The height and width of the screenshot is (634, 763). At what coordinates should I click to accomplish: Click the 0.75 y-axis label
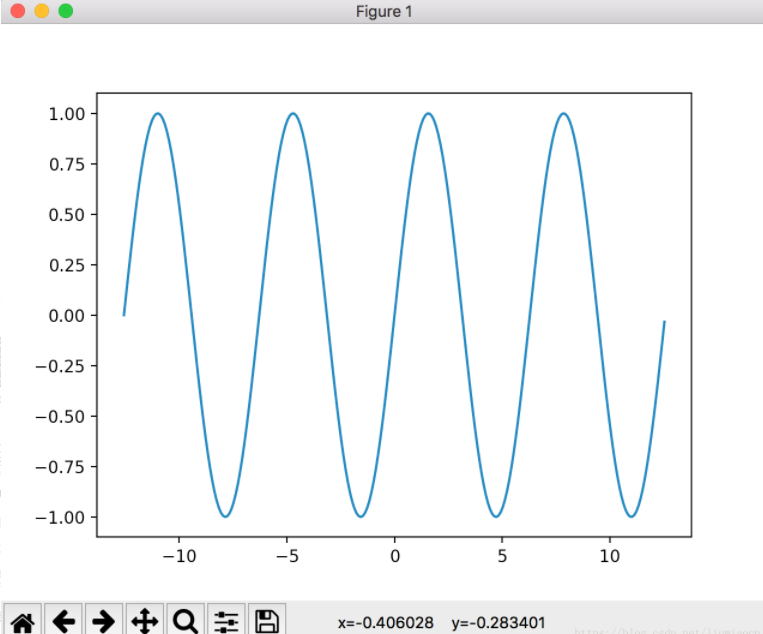tap(67, 164)
